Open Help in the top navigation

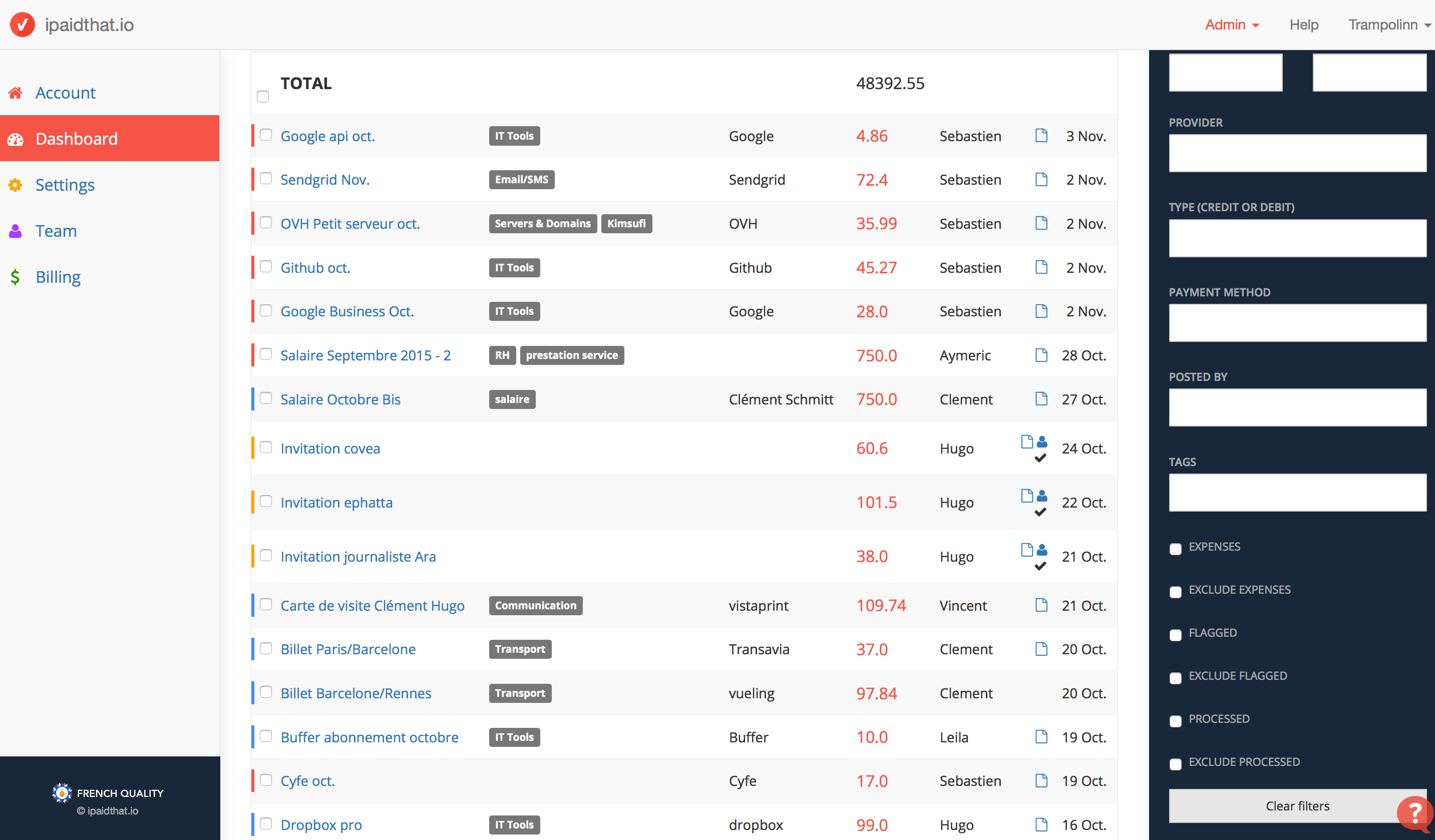tap(1303, 25)
